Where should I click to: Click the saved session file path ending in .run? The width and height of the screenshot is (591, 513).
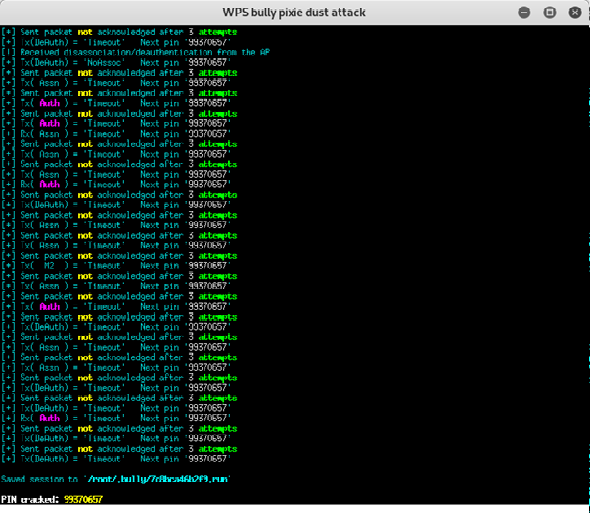click(x=158, y=479)
